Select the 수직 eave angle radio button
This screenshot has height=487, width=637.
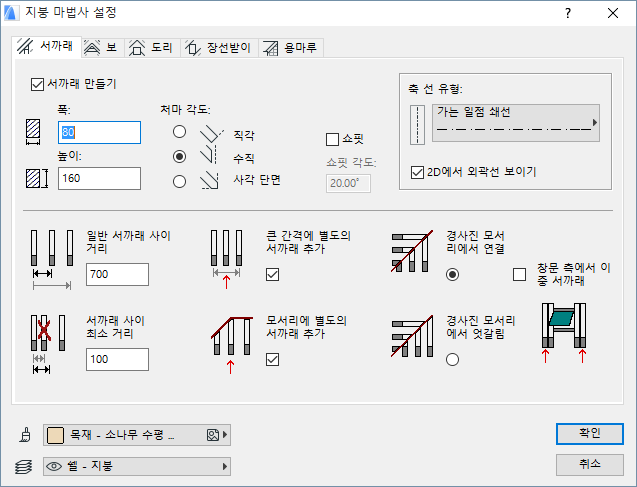tap(180, 156)
